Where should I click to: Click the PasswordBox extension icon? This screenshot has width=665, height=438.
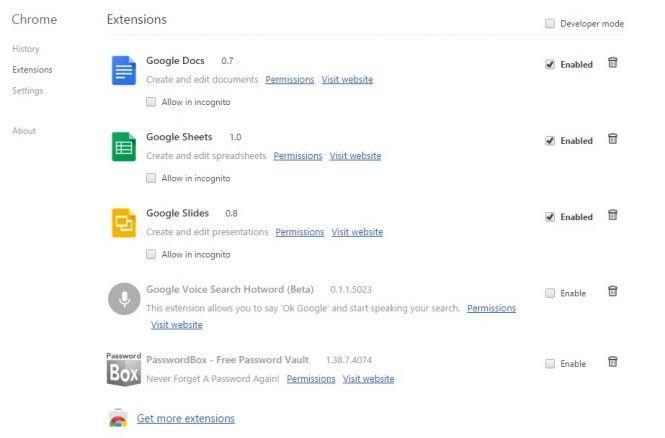pyautogui.click(x=123, y=369)
